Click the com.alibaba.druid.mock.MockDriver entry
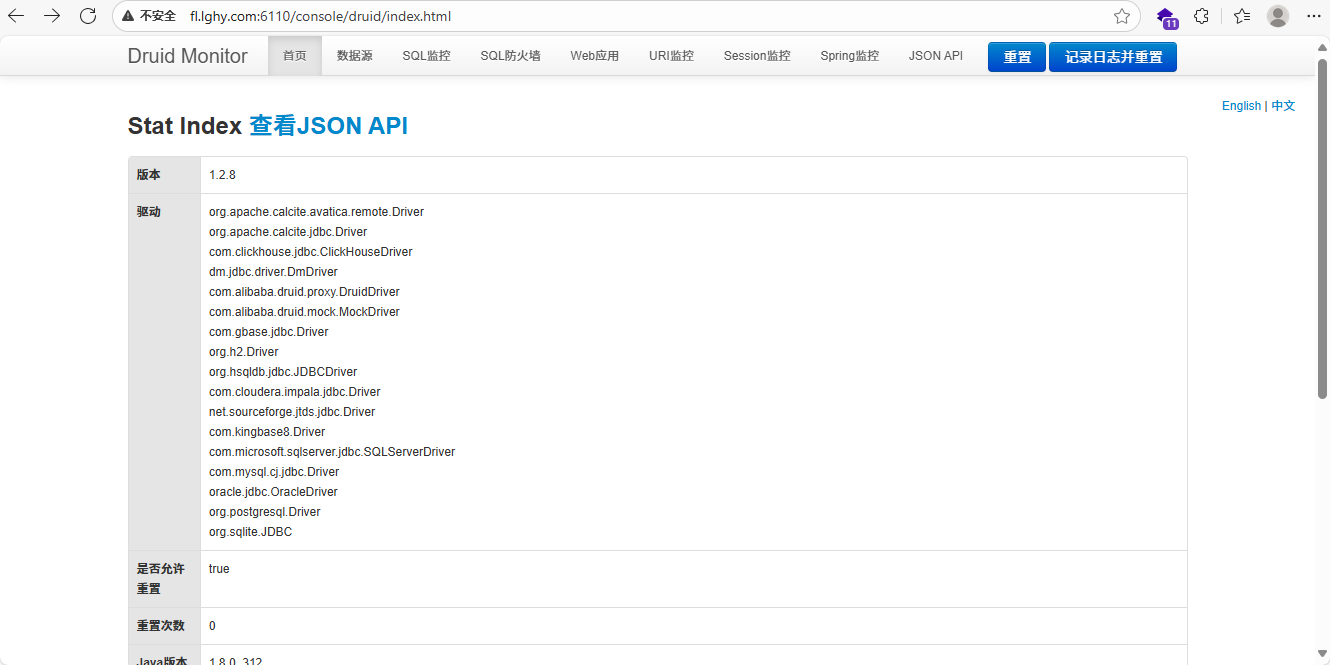Viewport: 1330px width, 665px height. [x=304, y=312]
